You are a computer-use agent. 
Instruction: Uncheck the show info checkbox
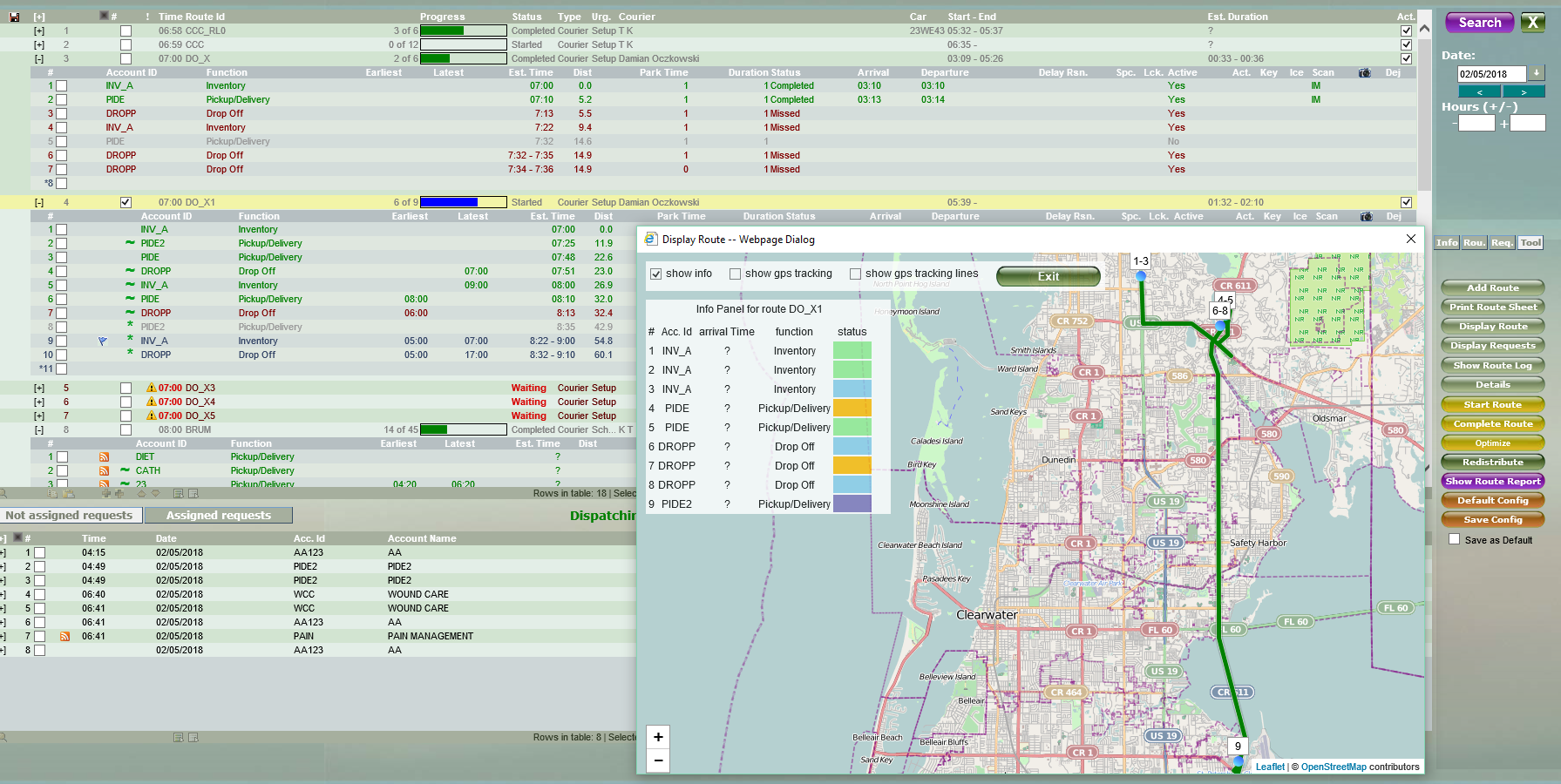[656, 274]
